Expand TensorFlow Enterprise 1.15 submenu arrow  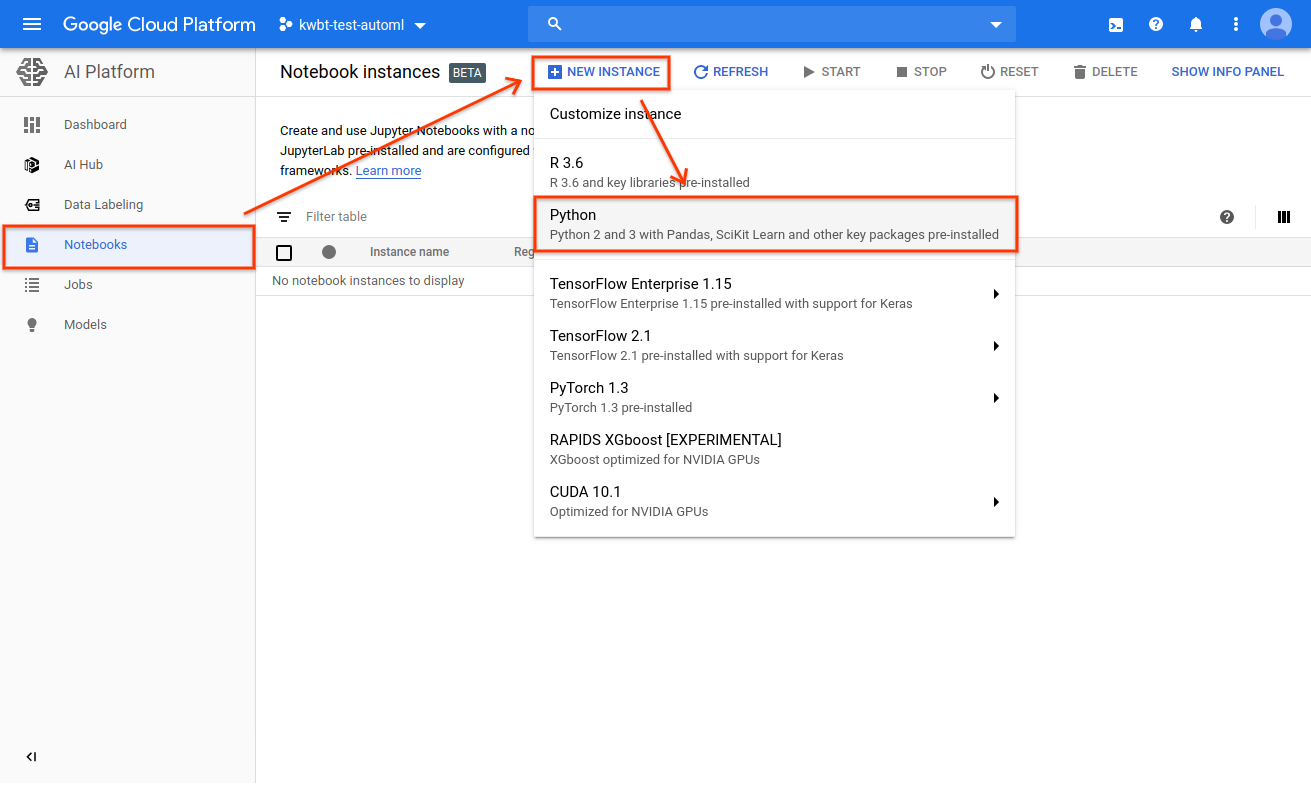(x=996, y=294)
